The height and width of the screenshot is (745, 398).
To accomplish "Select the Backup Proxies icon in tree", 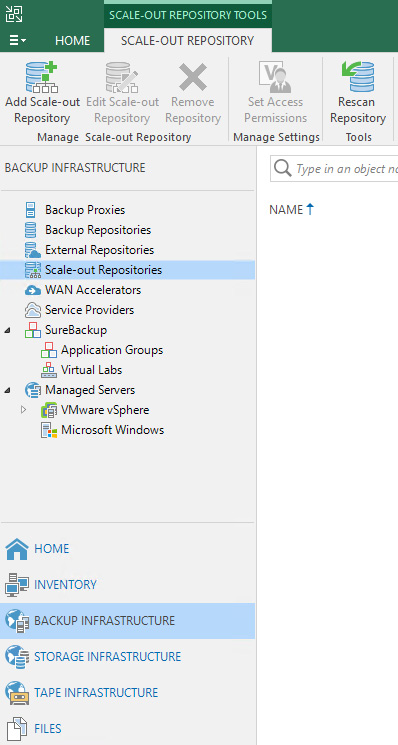I will point(30,210).
